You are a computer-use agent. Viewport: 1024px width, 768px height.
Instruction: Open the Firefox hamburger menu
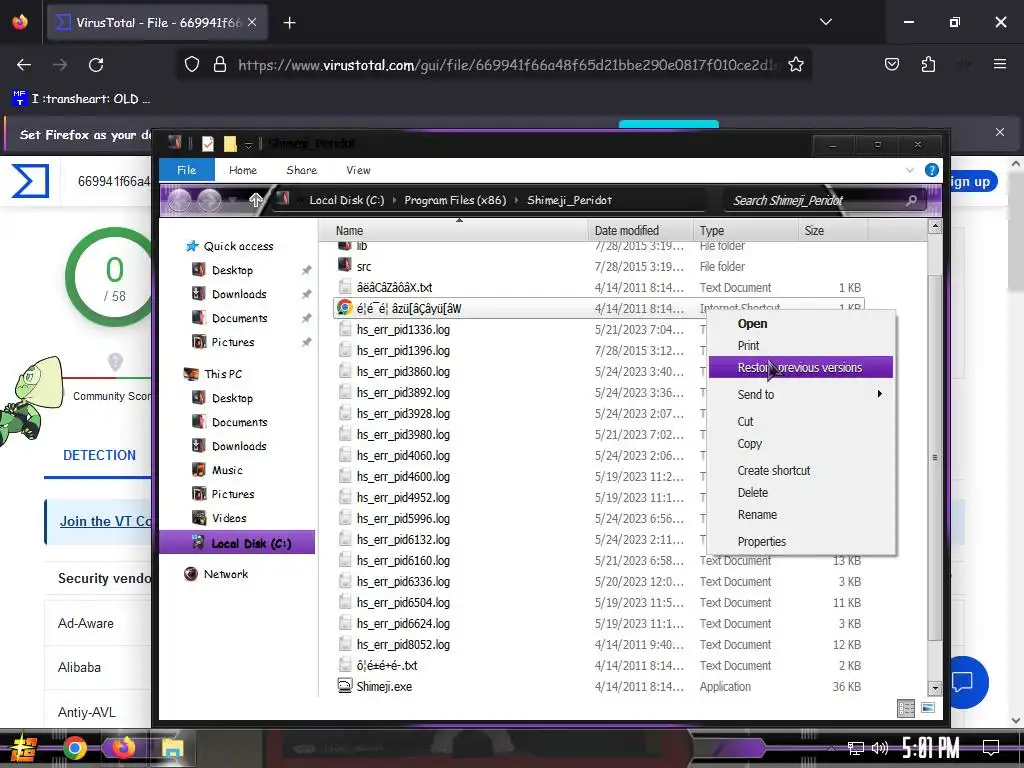(x=999, y=64)
